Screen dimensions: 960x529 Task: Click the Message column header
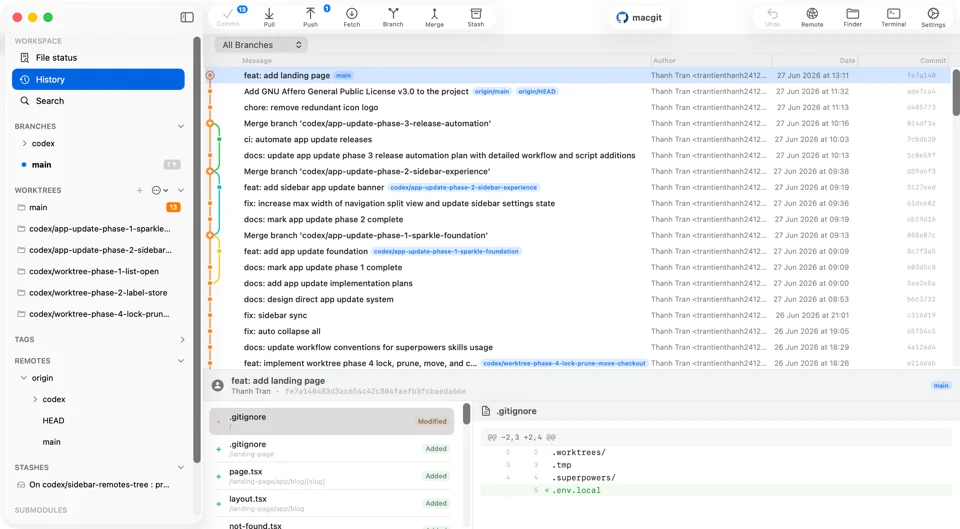pyautogui.click(x=257, y=61)
